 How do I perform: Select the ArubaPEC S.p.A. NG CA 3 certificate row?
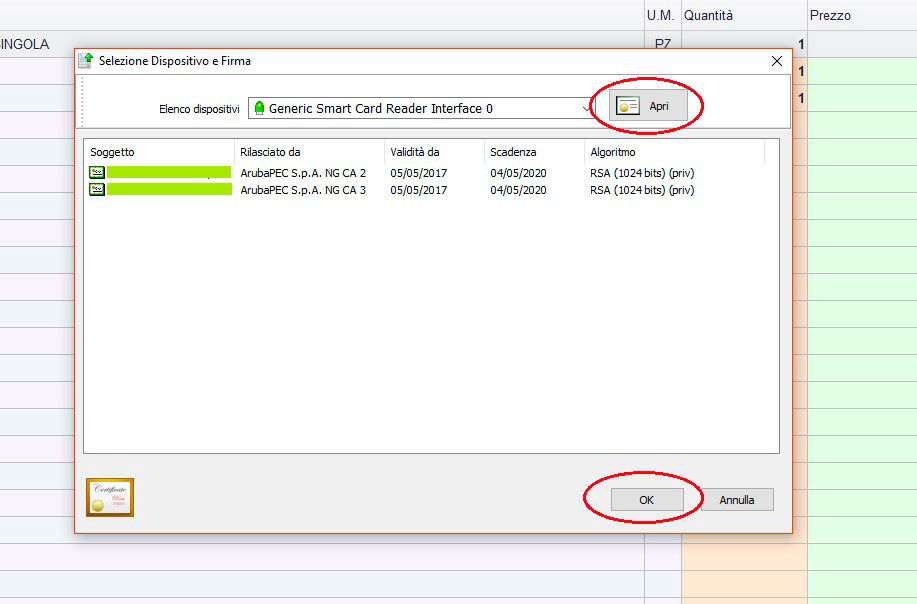(x=303, y=190)
